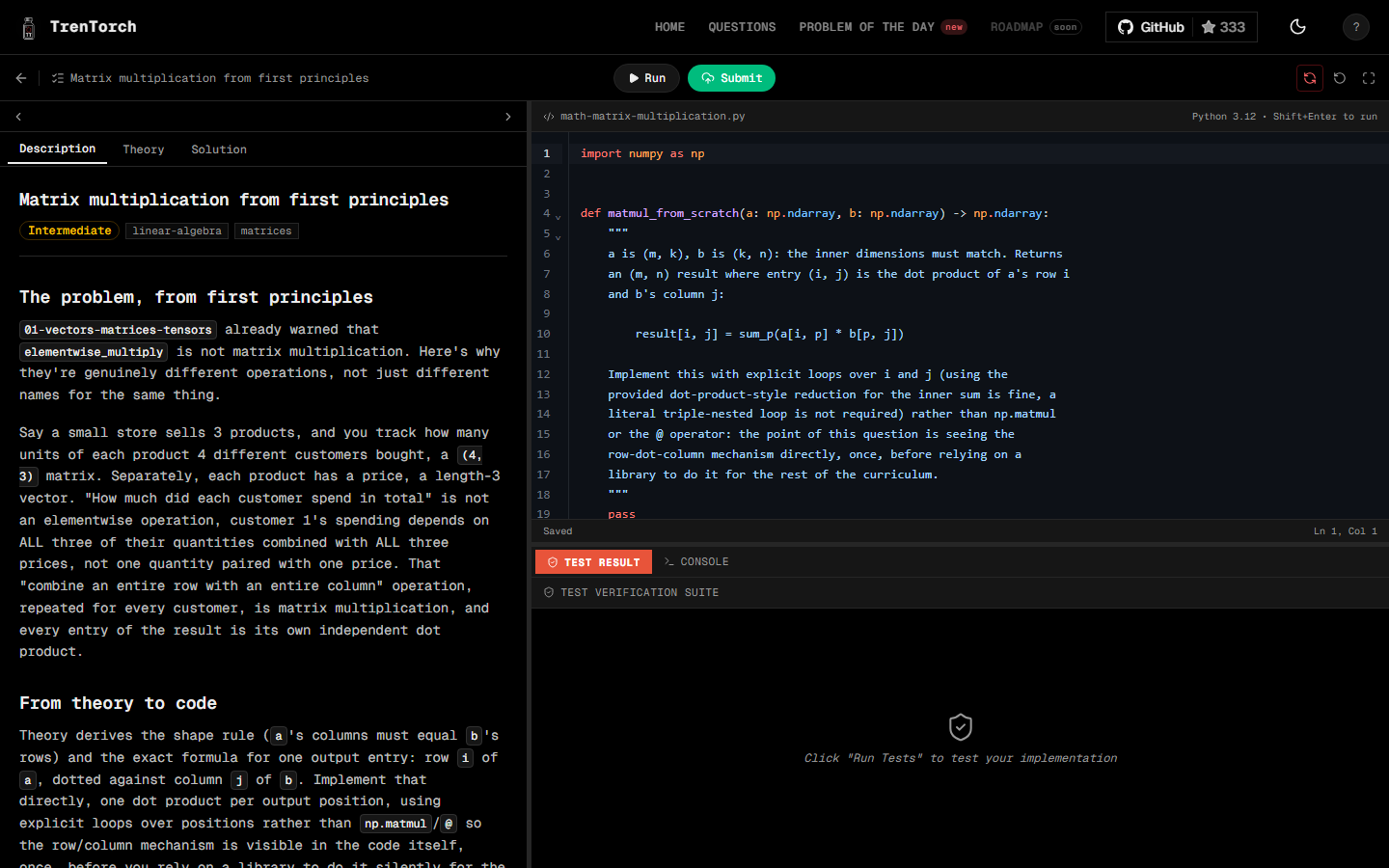1389x868 pixels.
Task: Click the Ln 1, Col 1 status
Action: [x=1346, y=531]
